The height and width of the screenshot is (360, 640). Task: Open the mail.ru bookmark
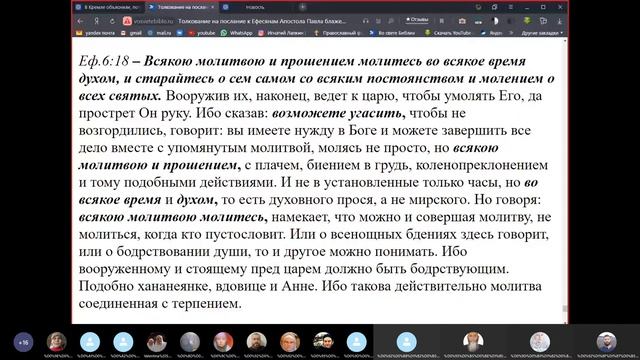[x=160, y=33]
